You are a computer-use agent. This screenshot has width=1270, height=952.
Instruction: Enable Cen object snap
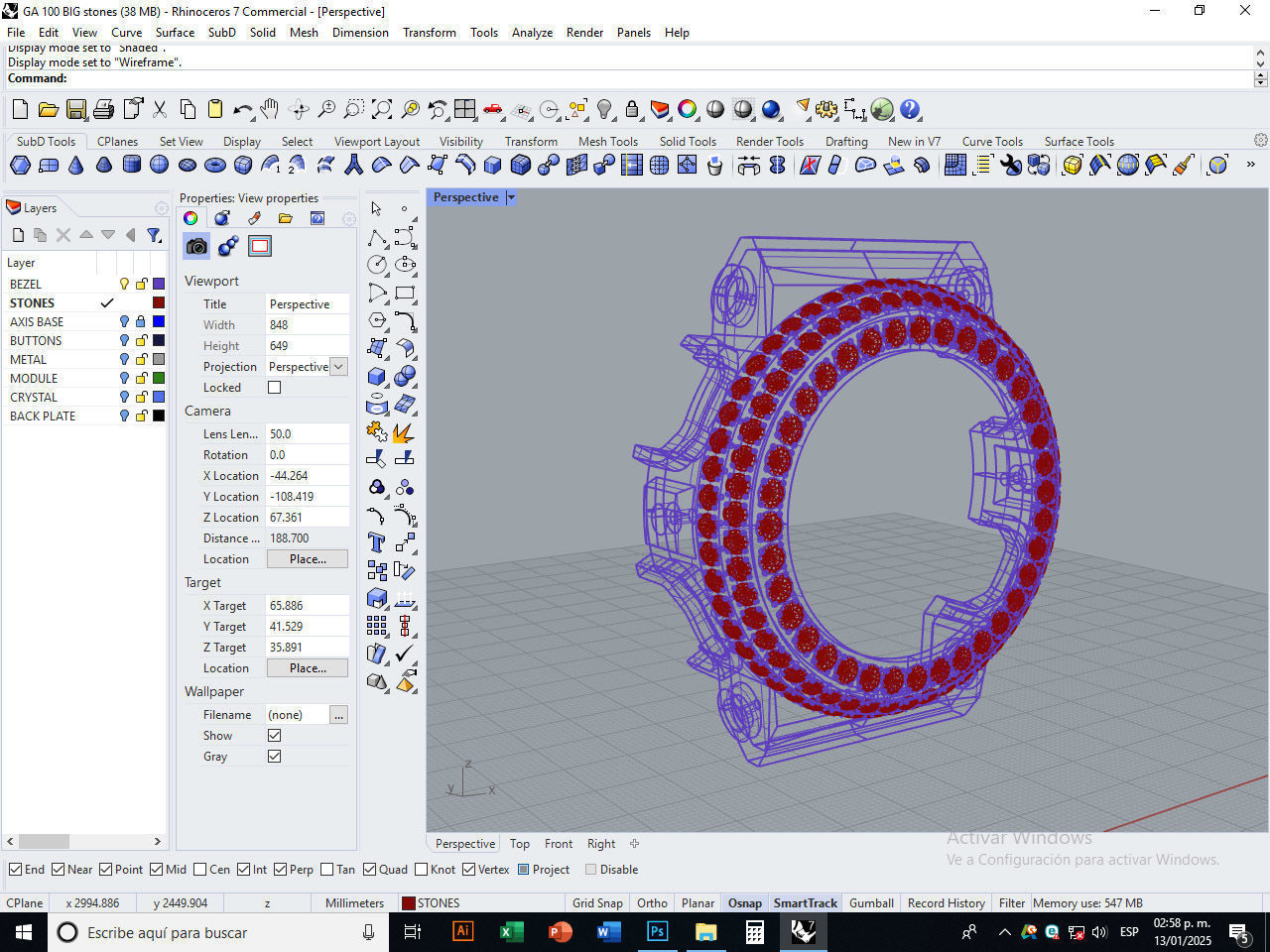(x=200, y=870)
